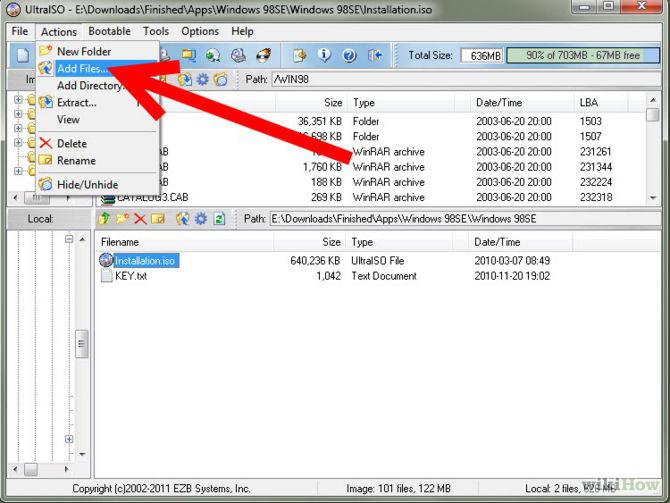
Task: Click the disc icon beside Installation.iso
Action: 106,260
